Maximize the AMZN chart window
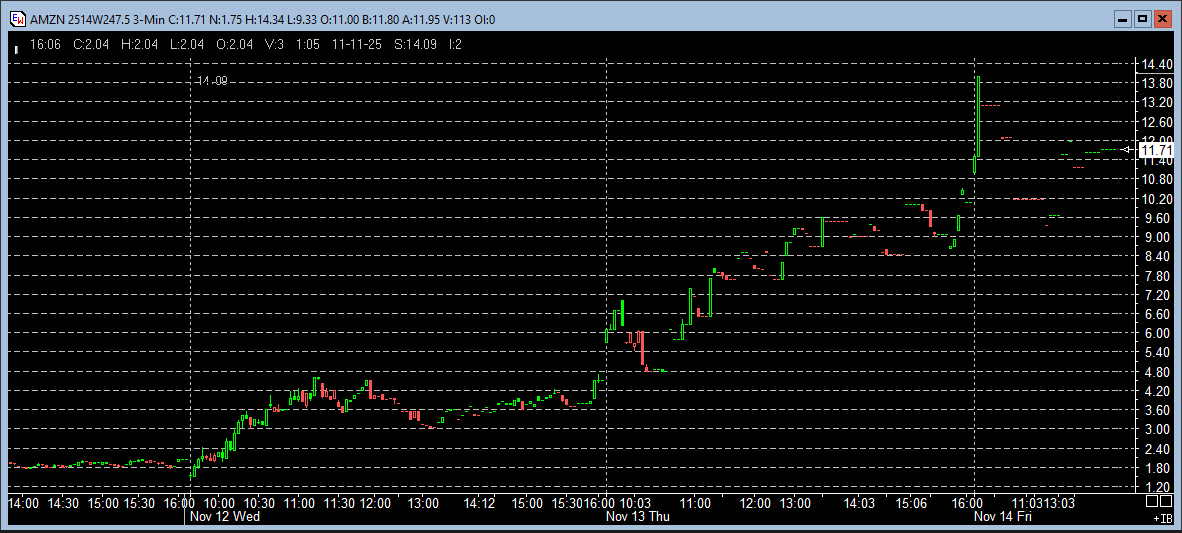Screen dimensions: 1182x533 click(x=1142, y=19)
